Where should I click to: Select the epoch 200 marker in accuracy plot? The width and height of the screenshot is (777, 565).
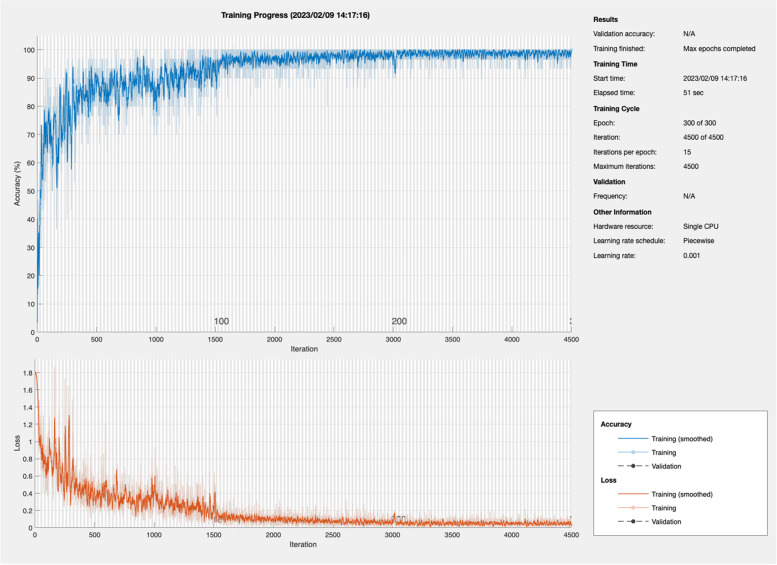[398, 321]
